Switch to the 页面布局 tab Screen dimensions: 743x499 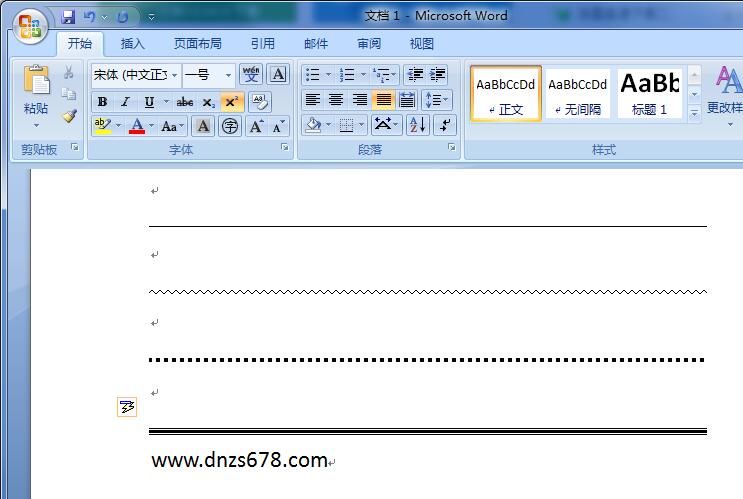[x=198, y=44]
